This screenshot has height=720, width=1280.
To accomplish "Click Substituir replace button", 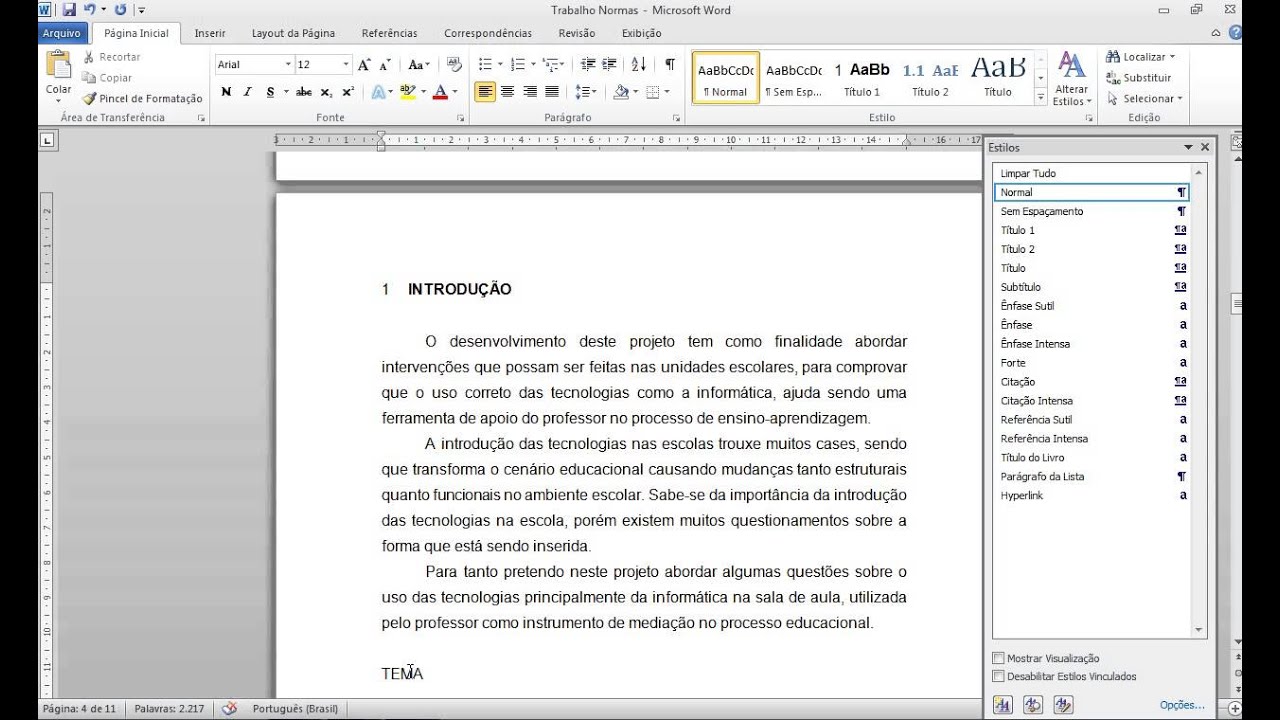I will pyautogui.click(x=1139, y=78).
